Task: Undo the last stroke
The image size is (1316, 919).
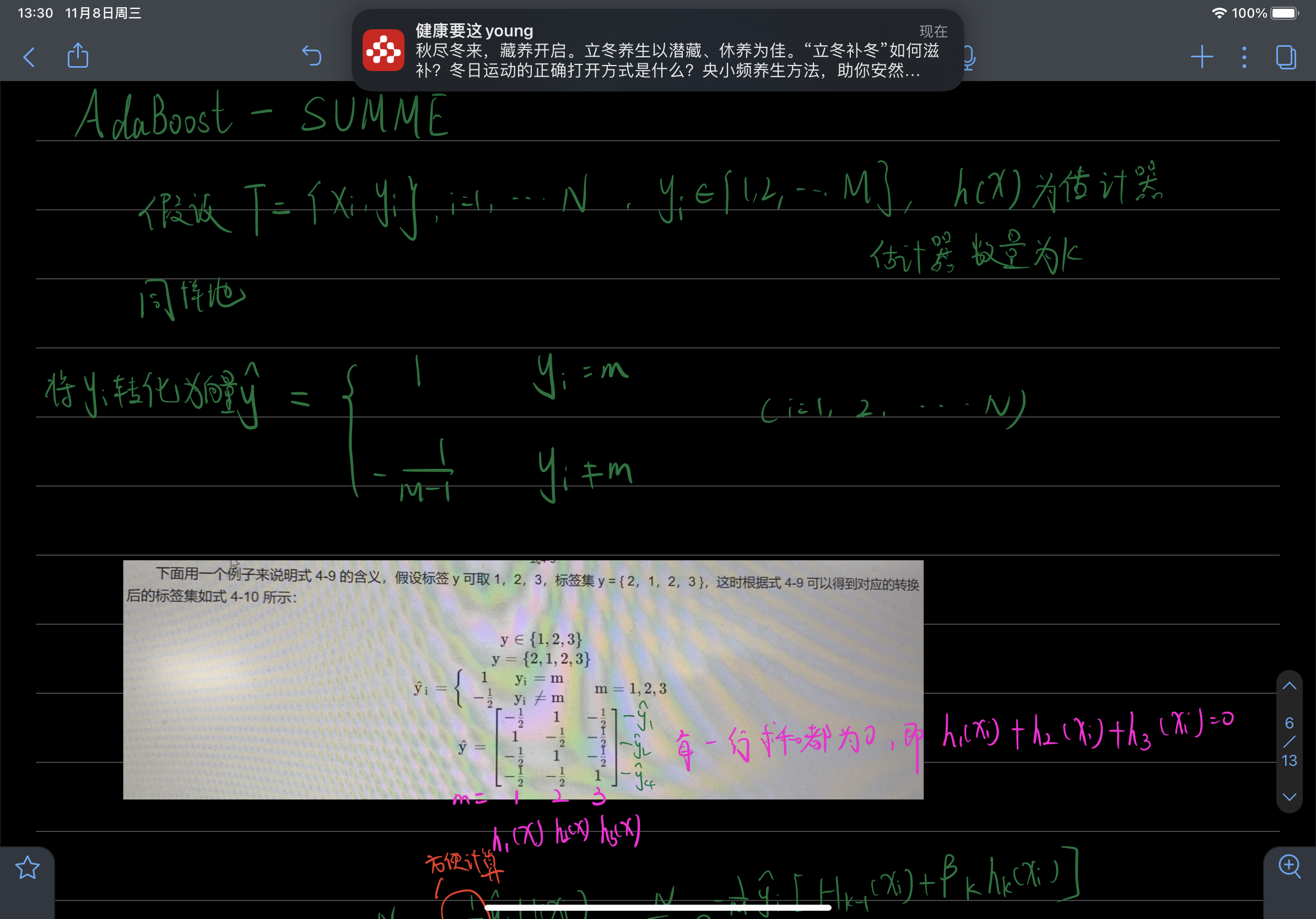Action: pyautogui.click(x=312, y=56)
